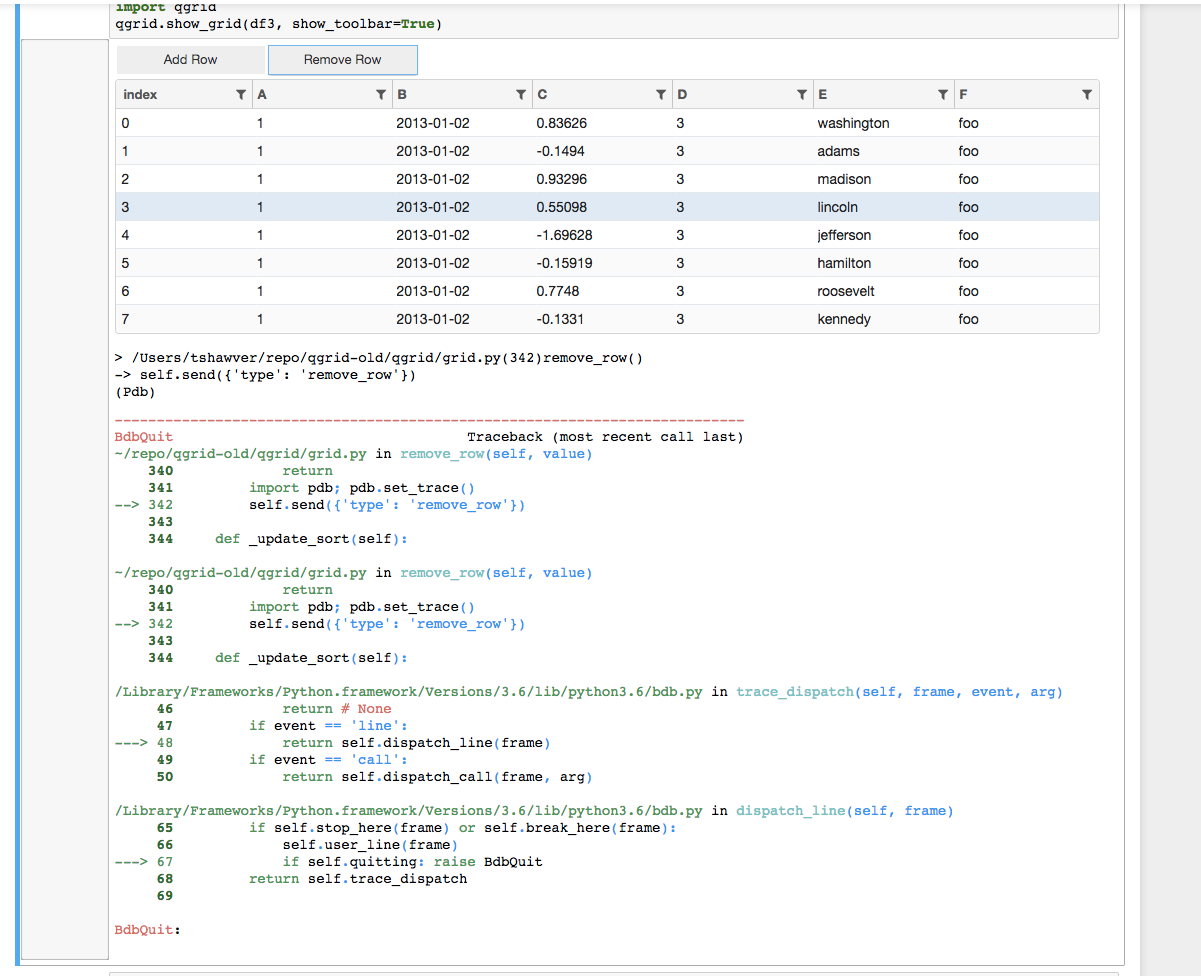Image resolution: width=1201 pixels, height=976 pixels.
Task: Open filter icon for column B
Action: tap(520, 95)
